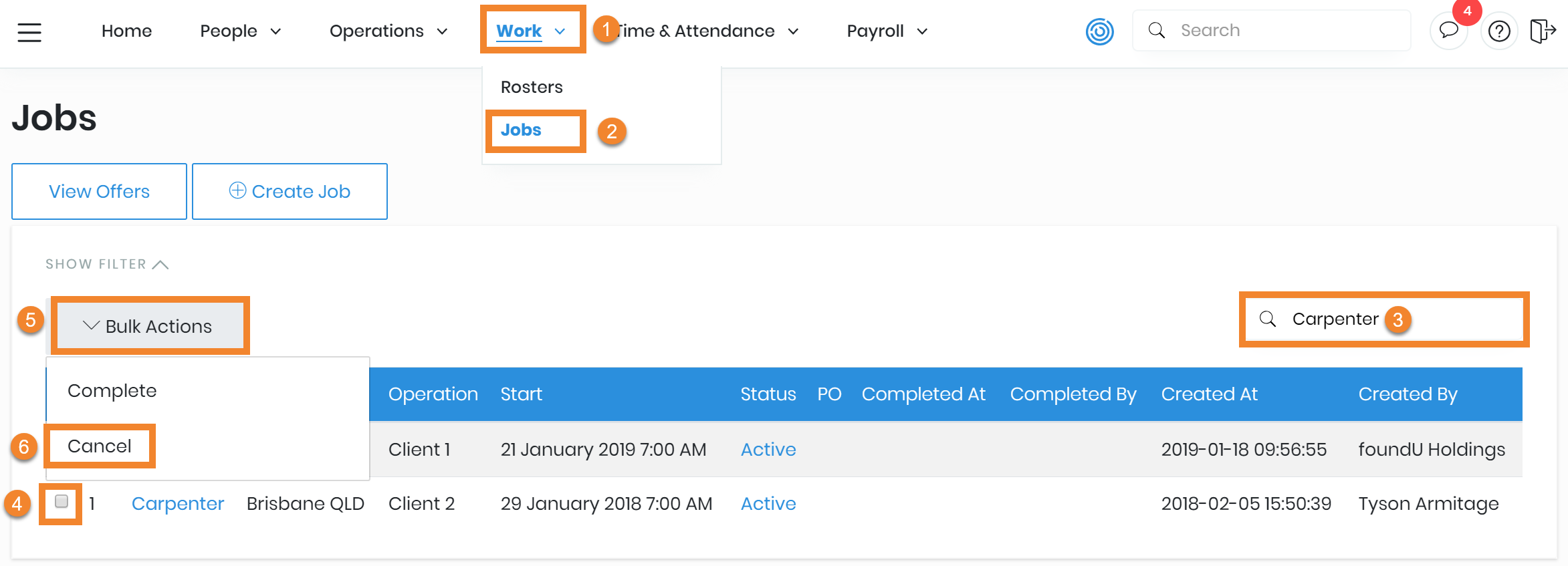This screenshot has height=566, width=1568.
Task: Click the red notification badge
Action: tap(1467, 11)
